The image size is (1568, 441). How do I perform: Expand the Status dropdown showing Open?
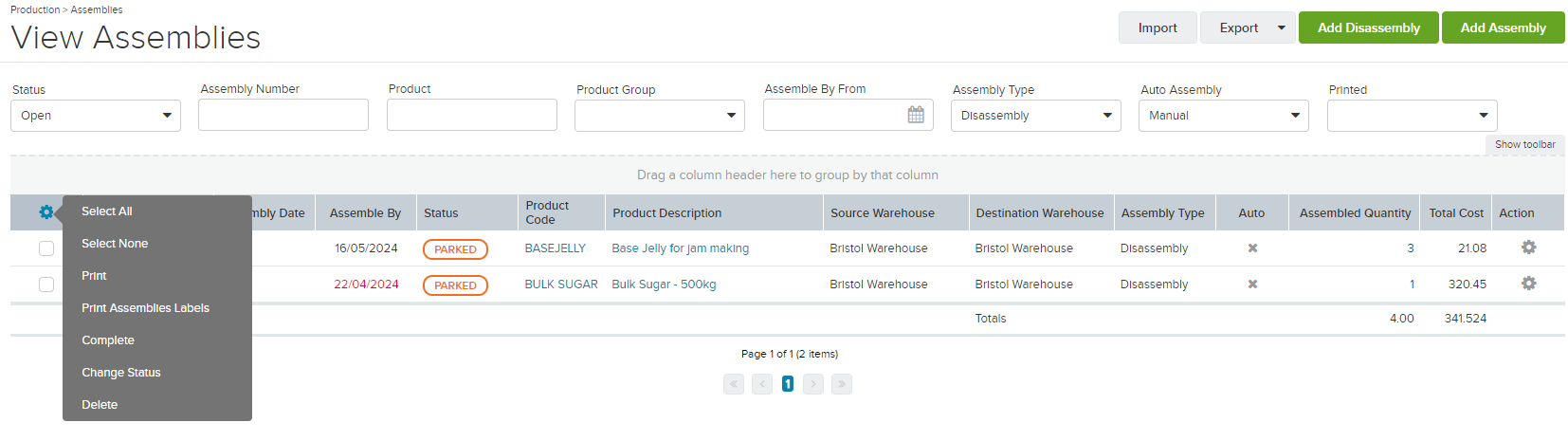point(96,116)
